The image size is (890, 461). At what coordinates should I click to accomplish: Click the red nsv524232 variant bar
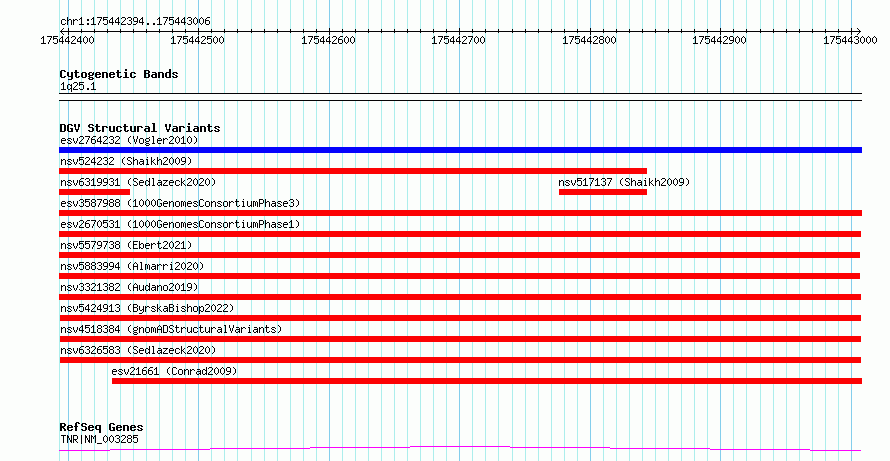pyautogui.click(x=353, y=171)
